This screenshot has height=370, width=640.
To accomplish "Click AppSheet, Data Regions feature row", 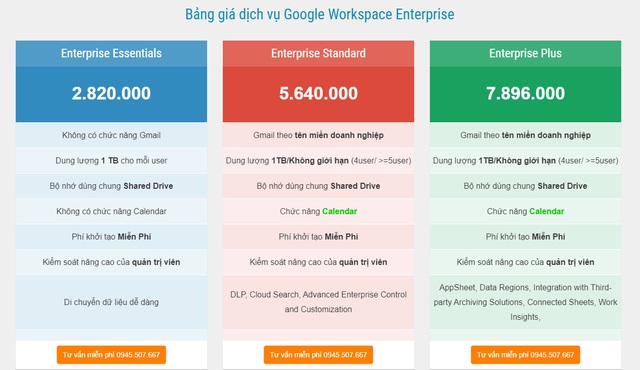I will point(525,302).
